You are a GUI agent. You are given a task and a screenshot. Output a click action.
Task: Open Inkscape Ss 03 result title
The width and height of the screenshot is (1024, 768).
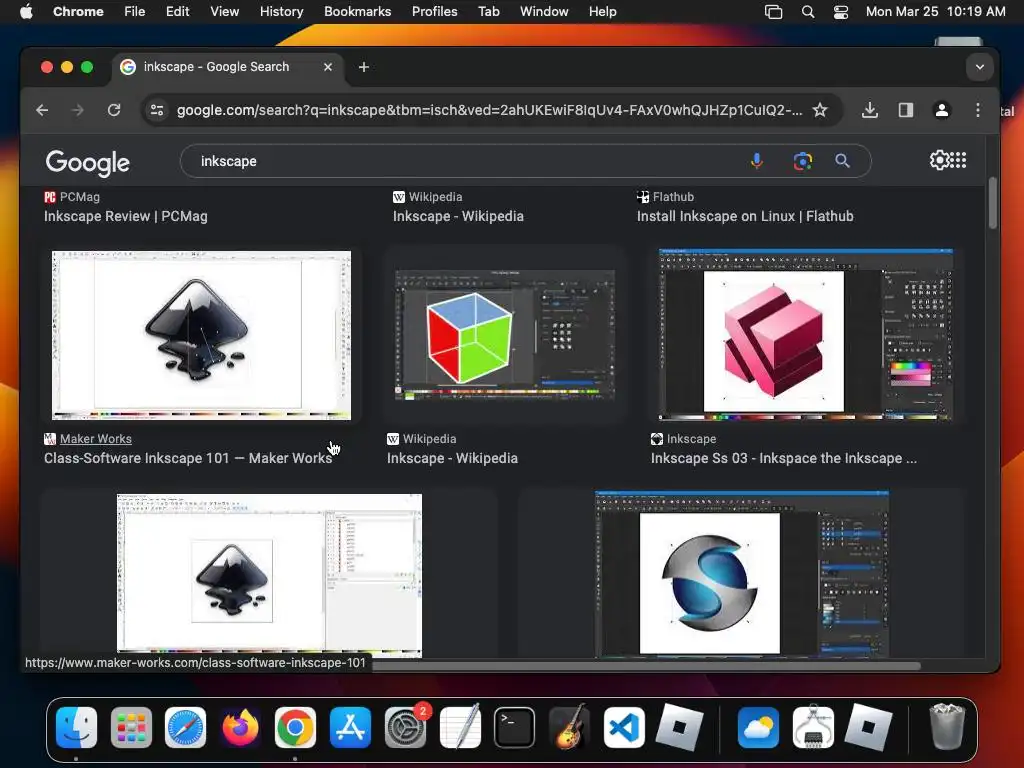784,458
